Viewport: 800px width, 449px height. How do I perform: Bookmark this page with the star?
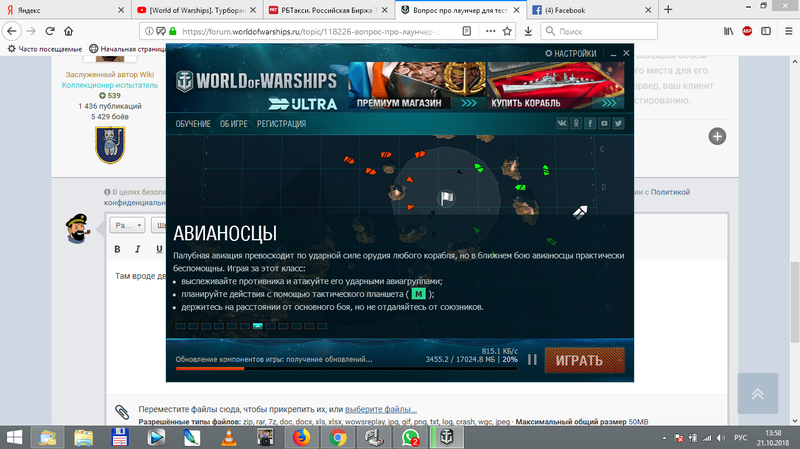[x=507, y=31]
